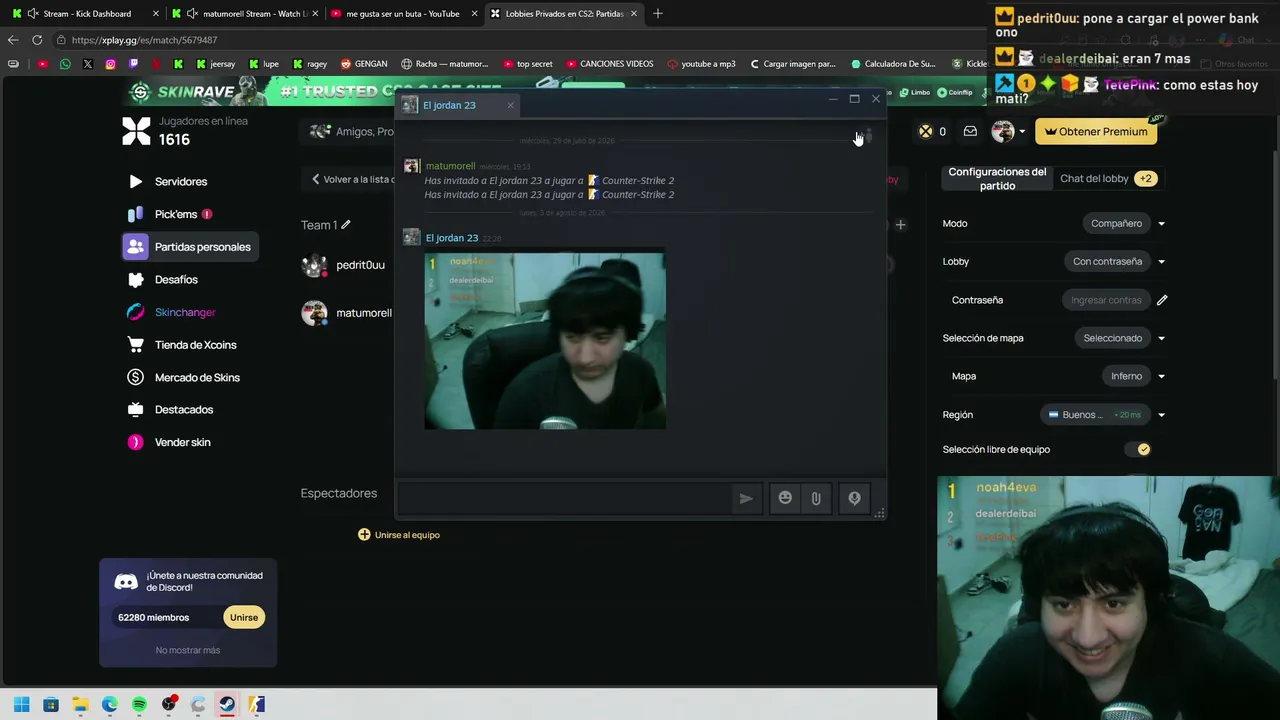Open the emoticon picker in Steam chat
Viewport: 1280px width, 720px height.
(785, 498)
